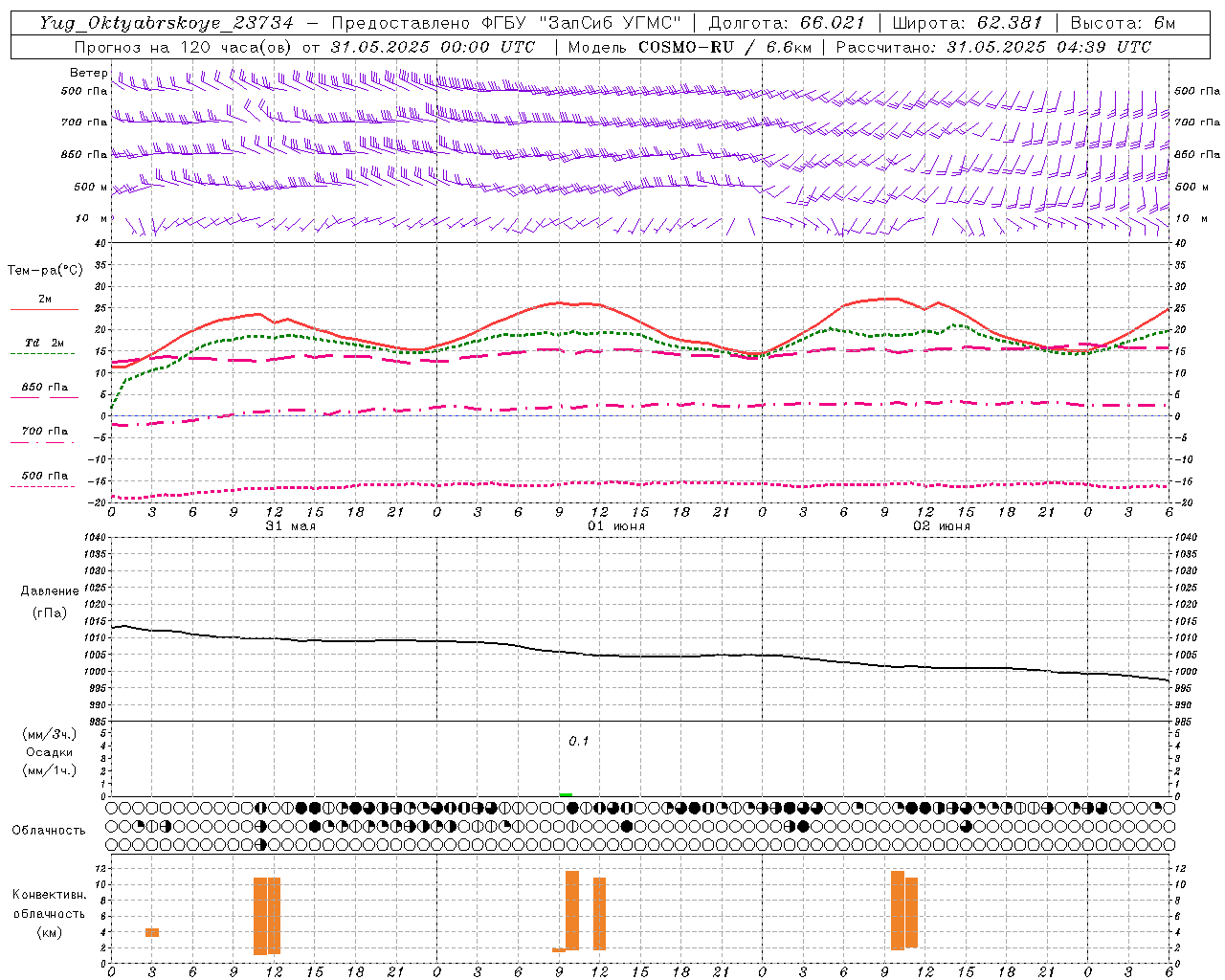1225x980 pixels.
Task: Click the 10 м wind level label on left
Action: tap(91, 218)
